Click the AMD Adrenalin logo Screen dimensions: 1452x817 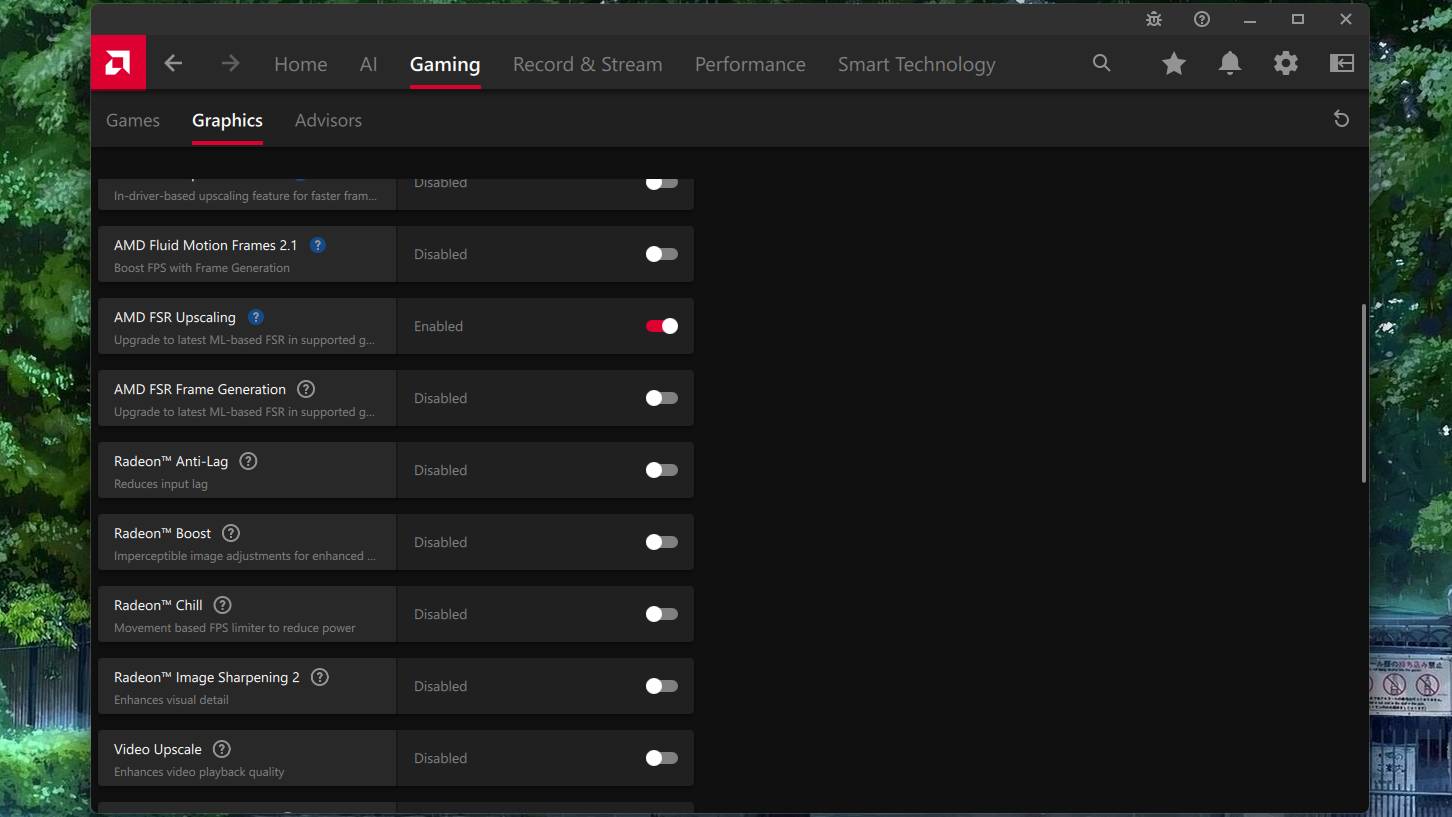coord(117,61)
